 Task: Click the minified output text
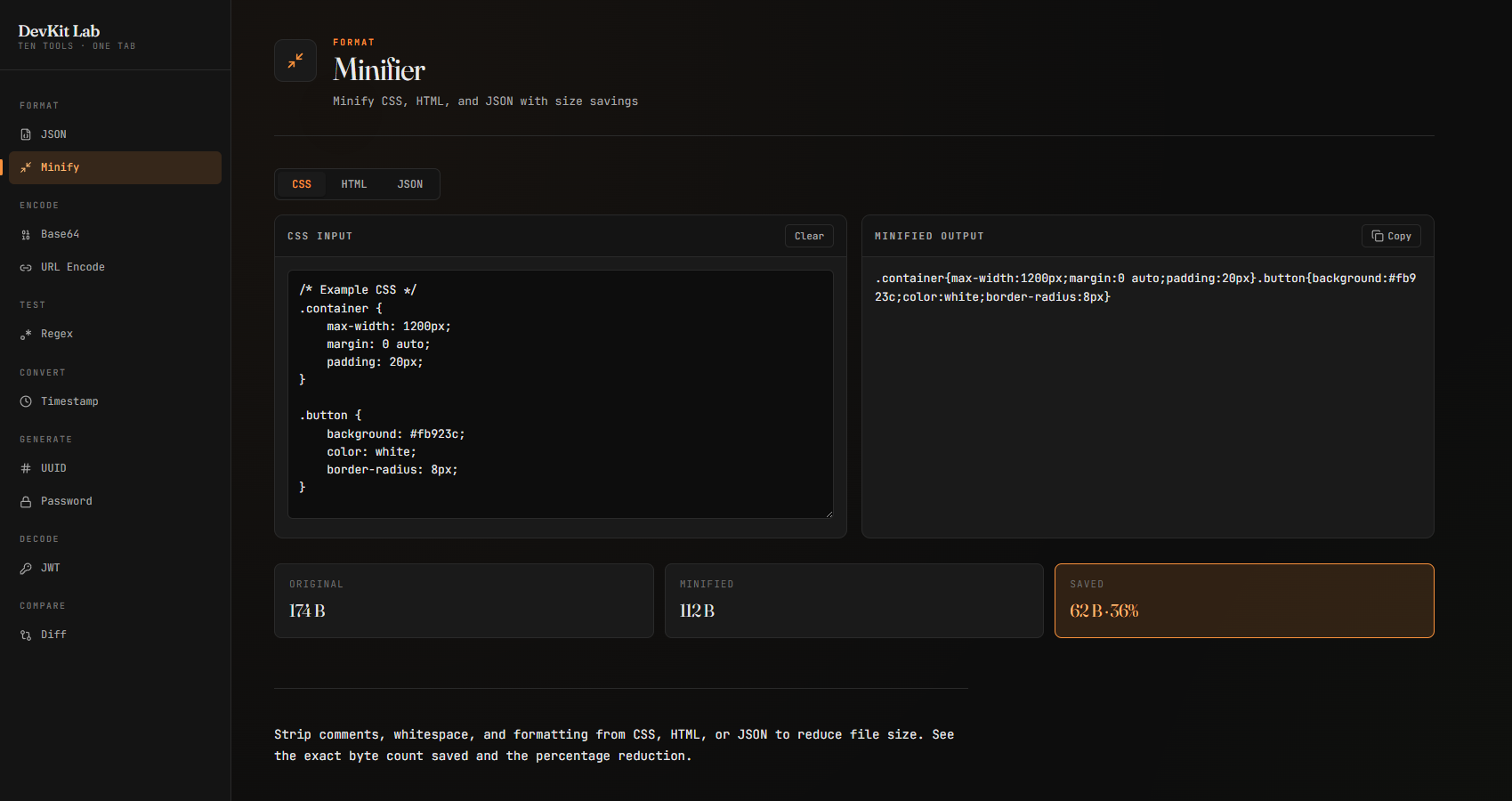1145,287
